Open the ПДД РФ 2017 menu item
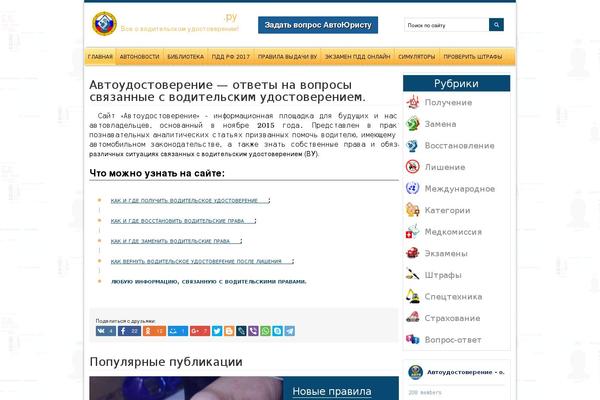Image resolution: width=600 pixels, height=400 pixels. (x=231, y=57)
